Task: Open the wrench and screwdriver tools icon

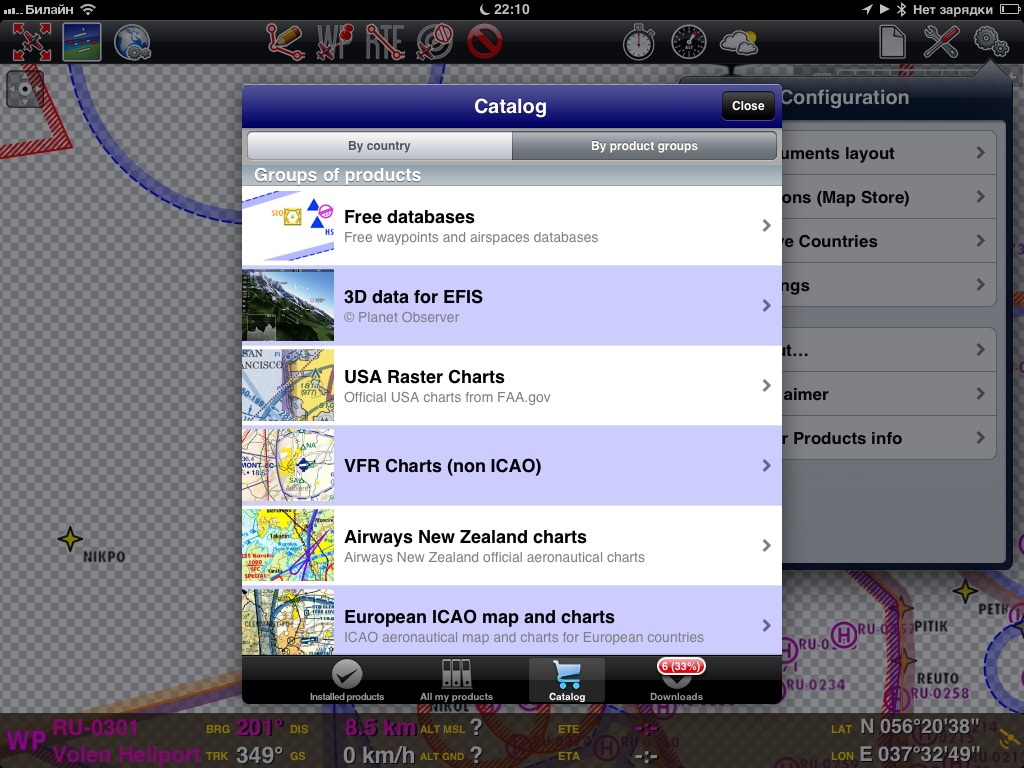Action: point(941,42)
